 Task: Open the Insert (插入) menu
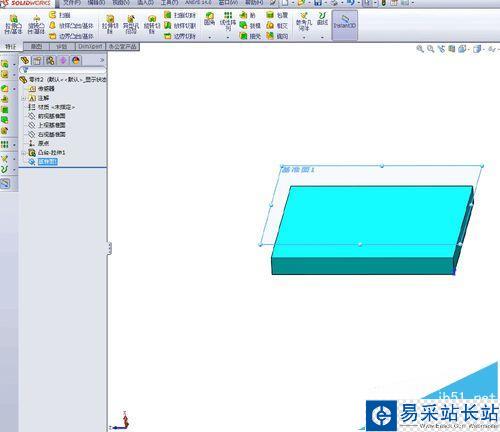(145, 3)
